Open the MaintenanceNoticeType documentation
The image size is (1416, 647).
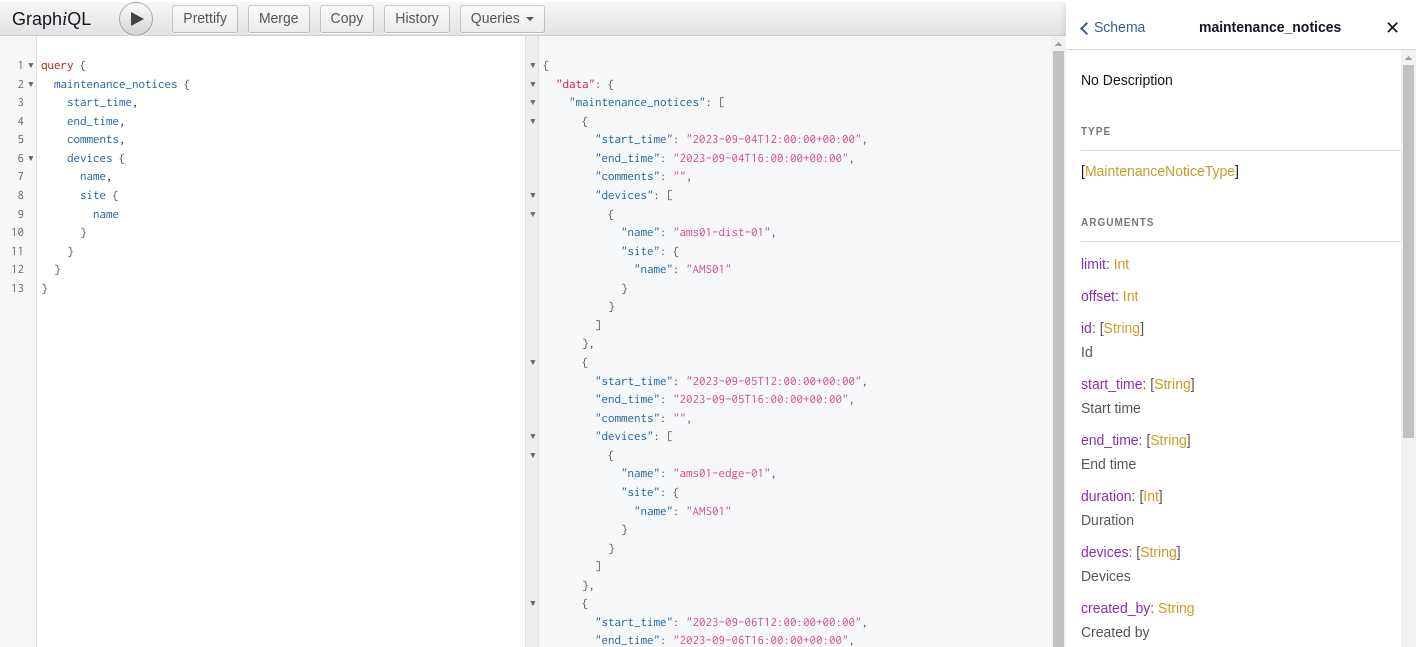coord(1159,171)
